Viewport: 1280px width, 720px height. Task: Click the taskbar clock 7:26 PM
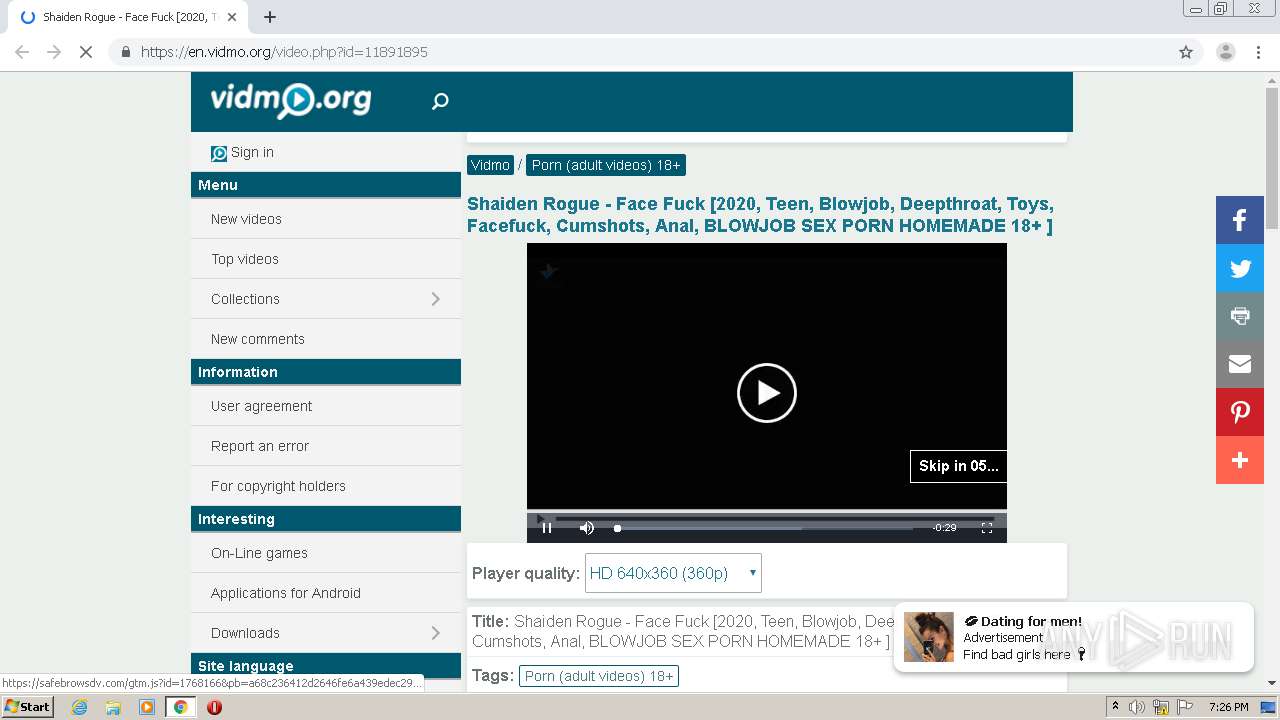1228,707
